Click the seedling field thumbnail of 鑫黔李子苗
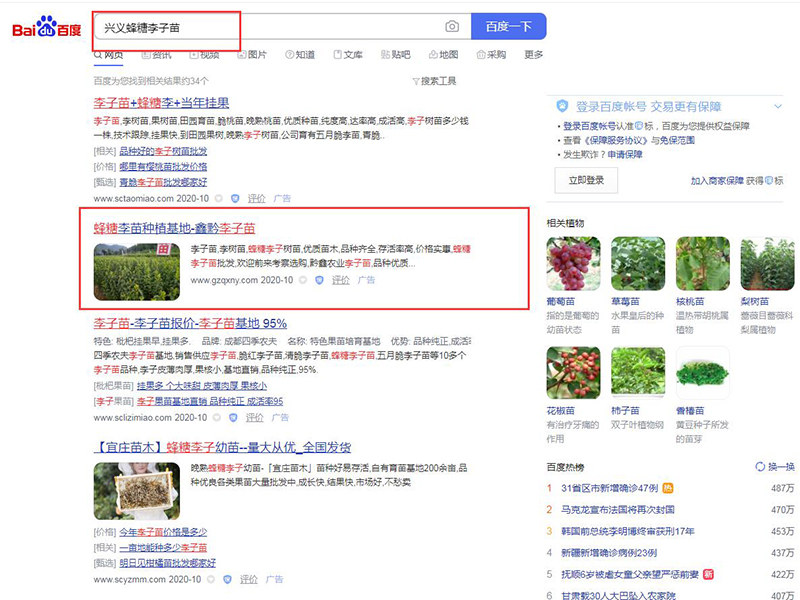Image resolution: width=800 pixels, height=600 pixels. click(137, 271)
